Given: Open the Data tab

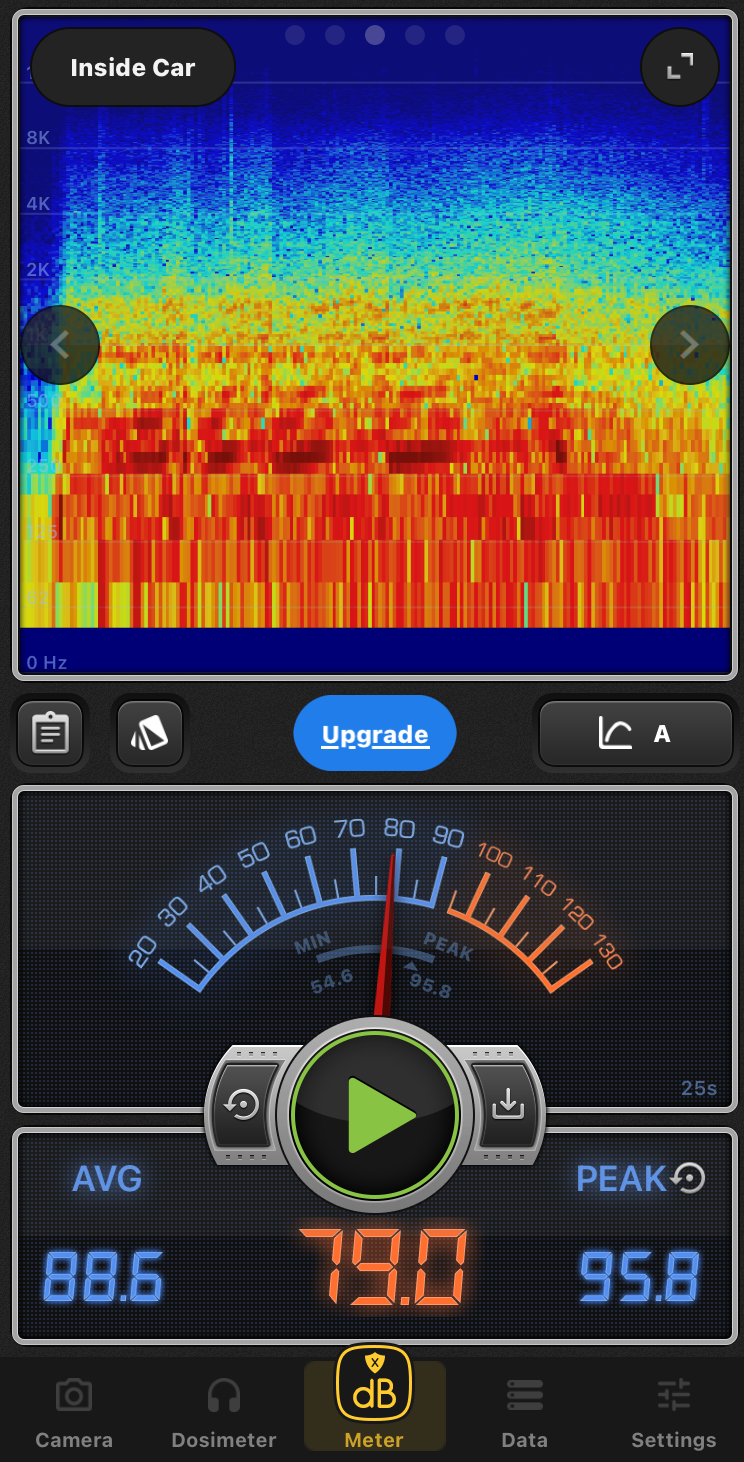Looking at the screenshot, I should (524, 1412).
